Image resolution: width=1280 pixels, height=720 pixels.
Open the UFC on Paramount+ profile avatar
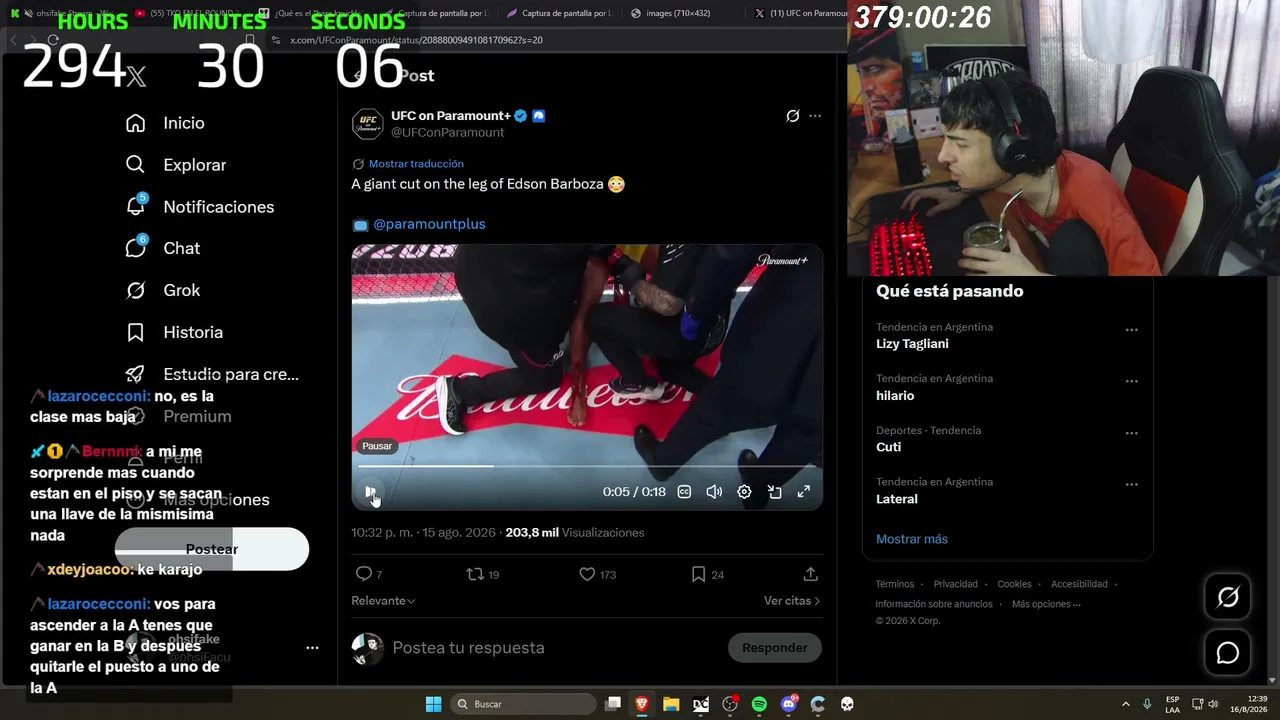[x=368, y=124]
